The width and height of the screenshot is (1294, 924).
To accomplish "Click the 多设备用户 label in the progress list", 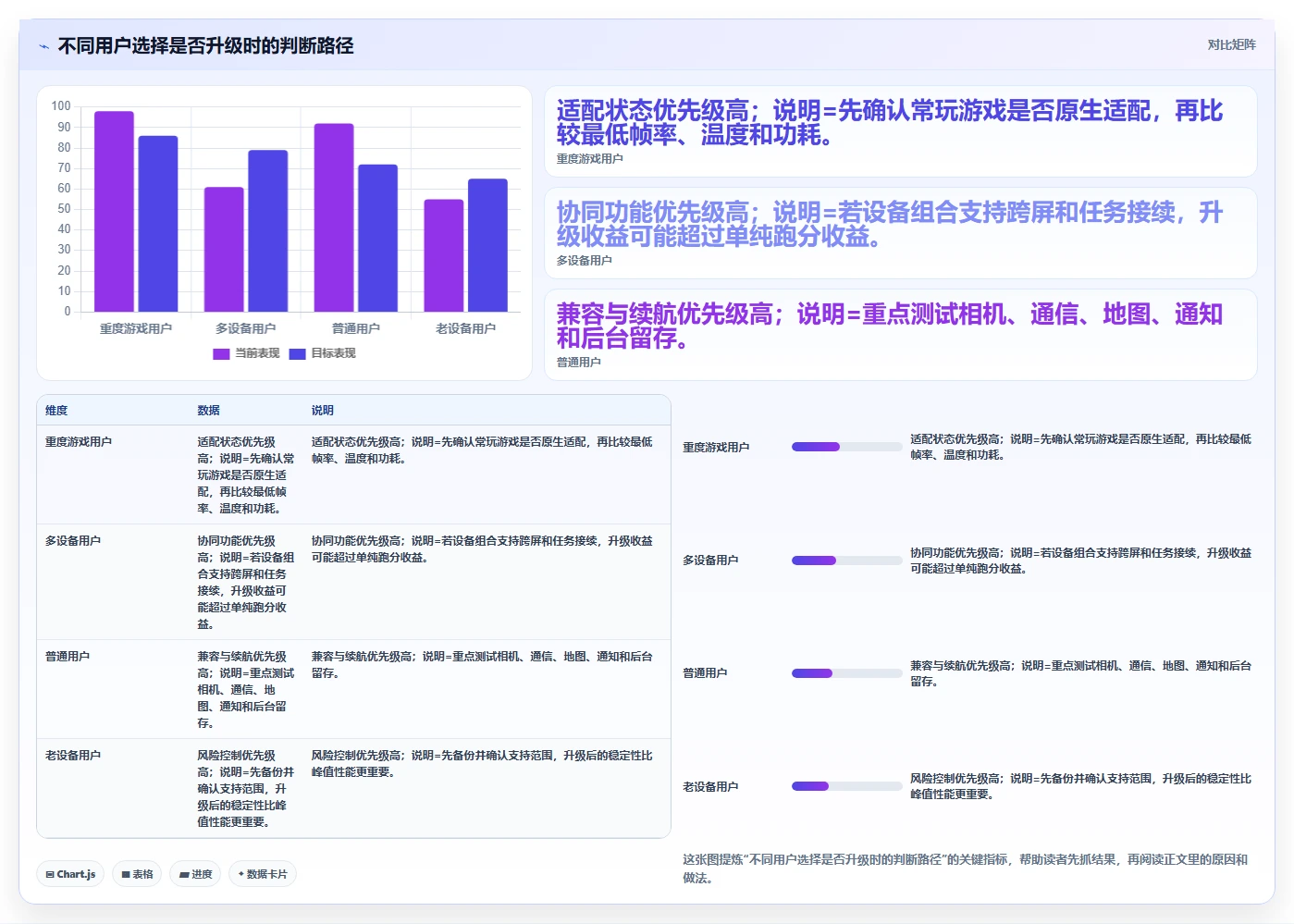I will click(x=711, y=561).
